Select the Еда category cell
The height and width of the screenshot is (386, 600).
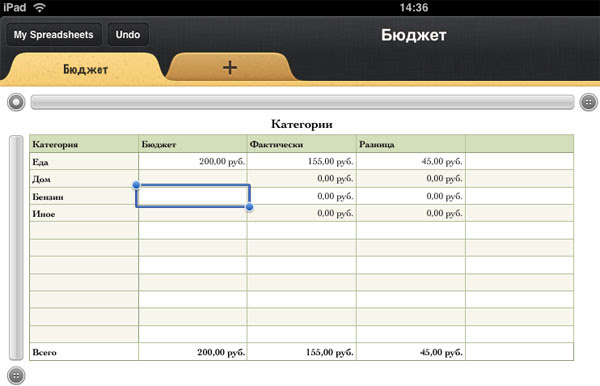coord(84,161)
